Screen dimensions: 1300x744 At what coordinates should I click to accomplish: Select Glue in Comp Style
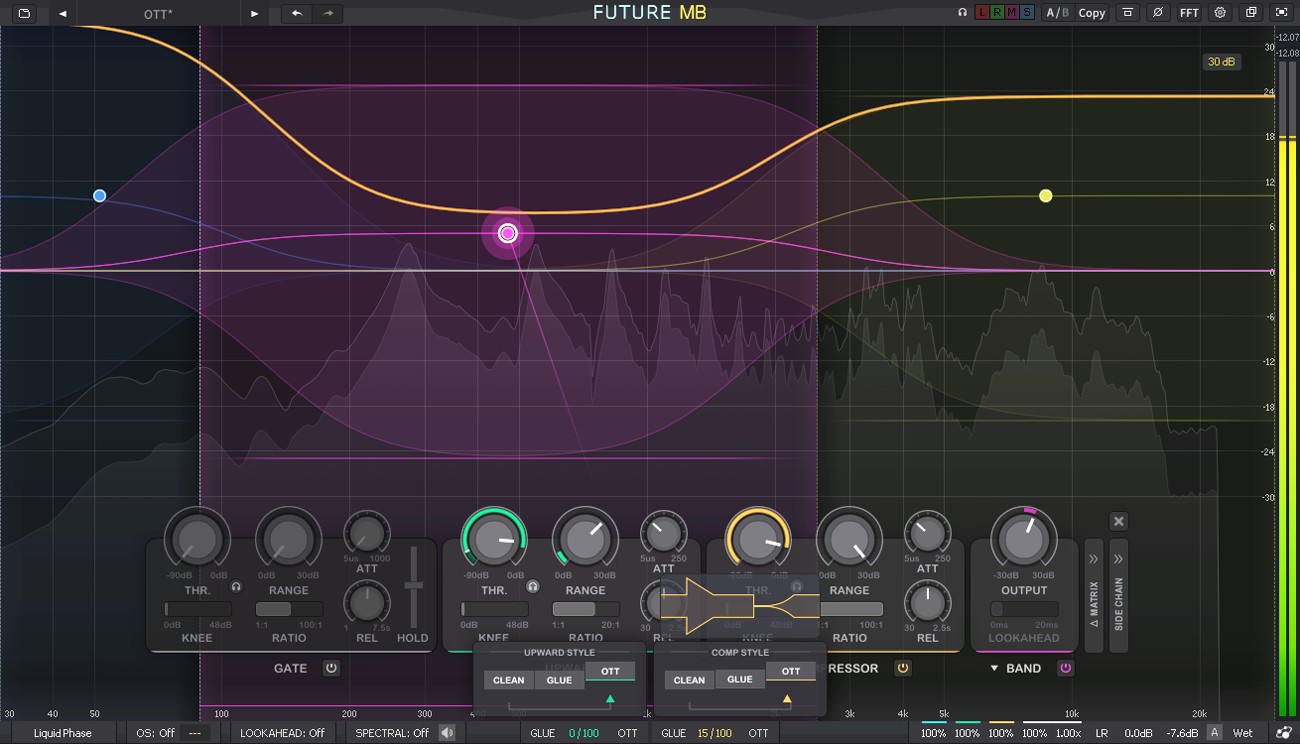pos(740,680)
